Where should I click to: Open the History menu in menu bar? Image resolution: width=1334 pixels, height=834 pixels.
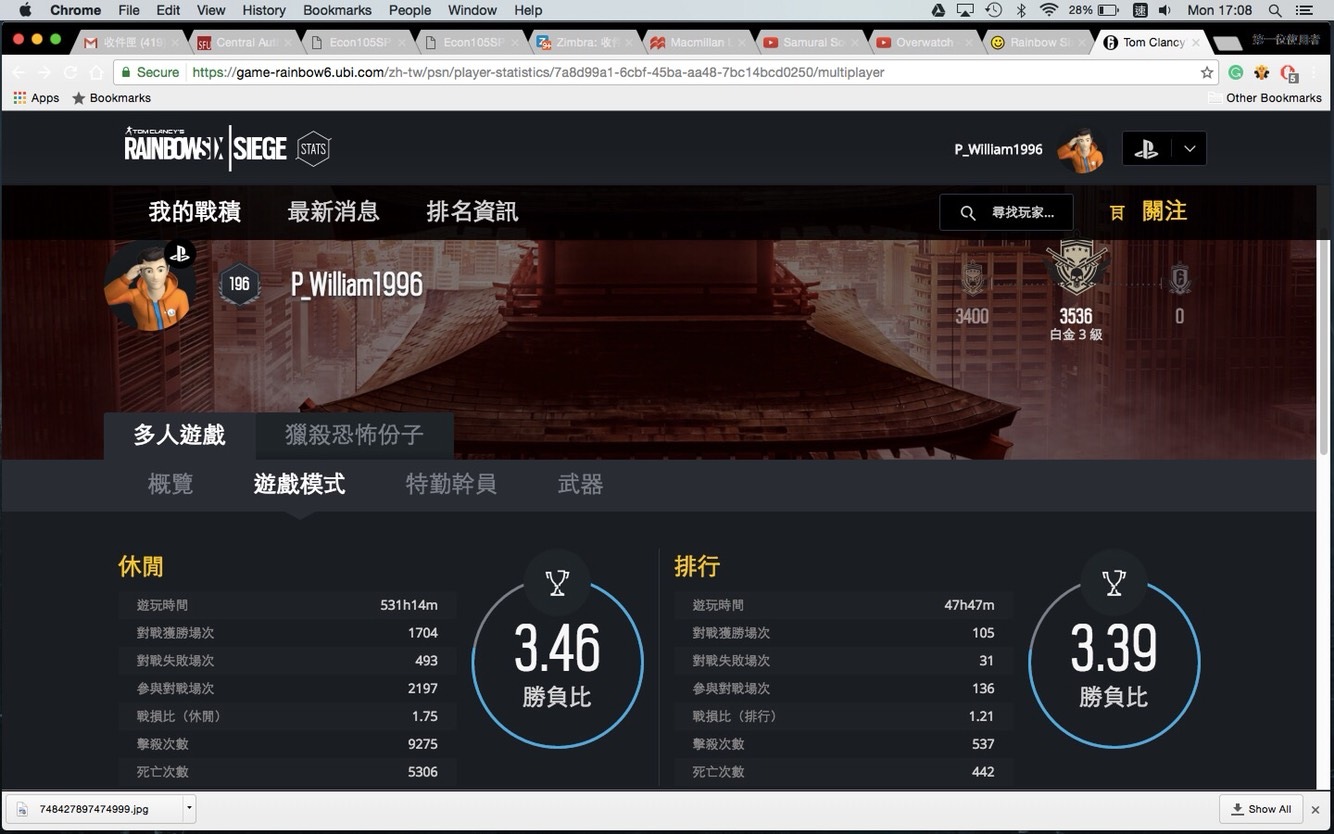[x=264, y=10]
